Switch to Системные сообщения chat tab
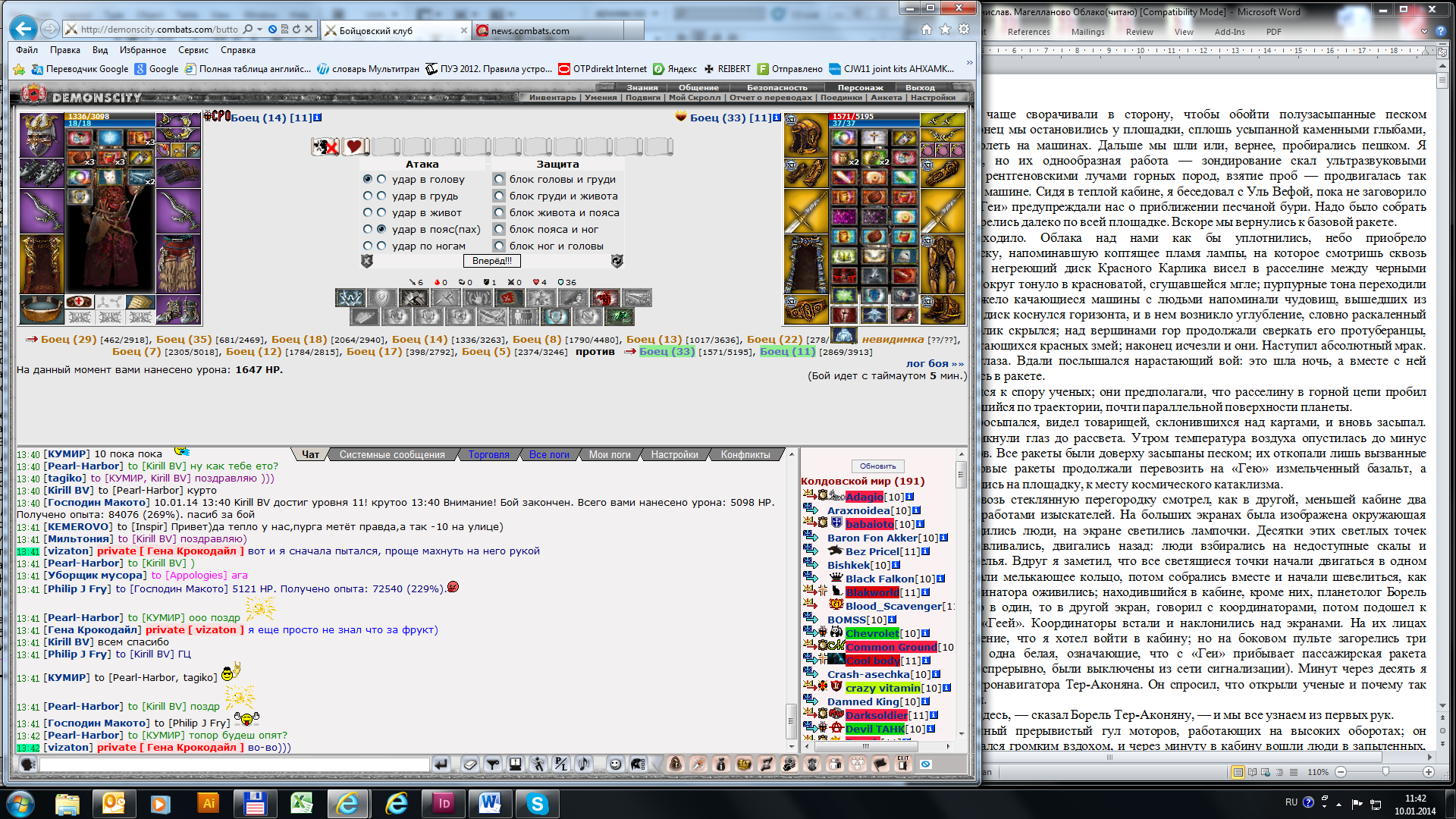This screenshot has height=819, width=1456. click(392, 454)
